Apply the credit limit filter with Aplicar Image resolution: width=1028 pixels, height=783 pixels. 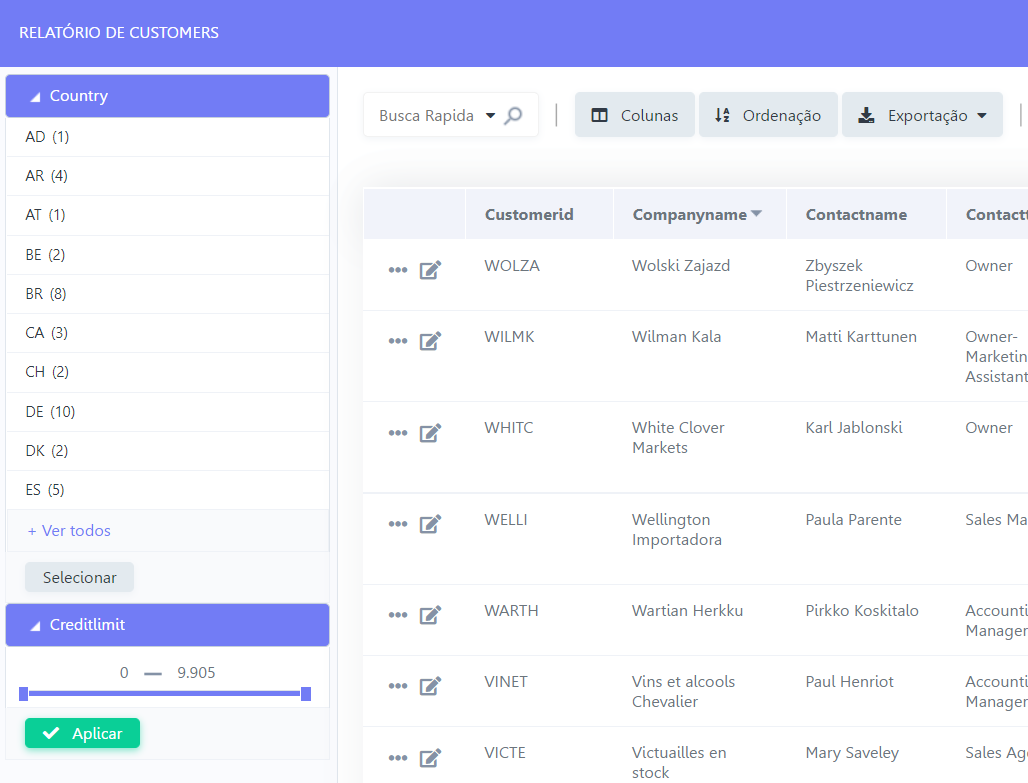pyautogui.click(x=83, y=733)
